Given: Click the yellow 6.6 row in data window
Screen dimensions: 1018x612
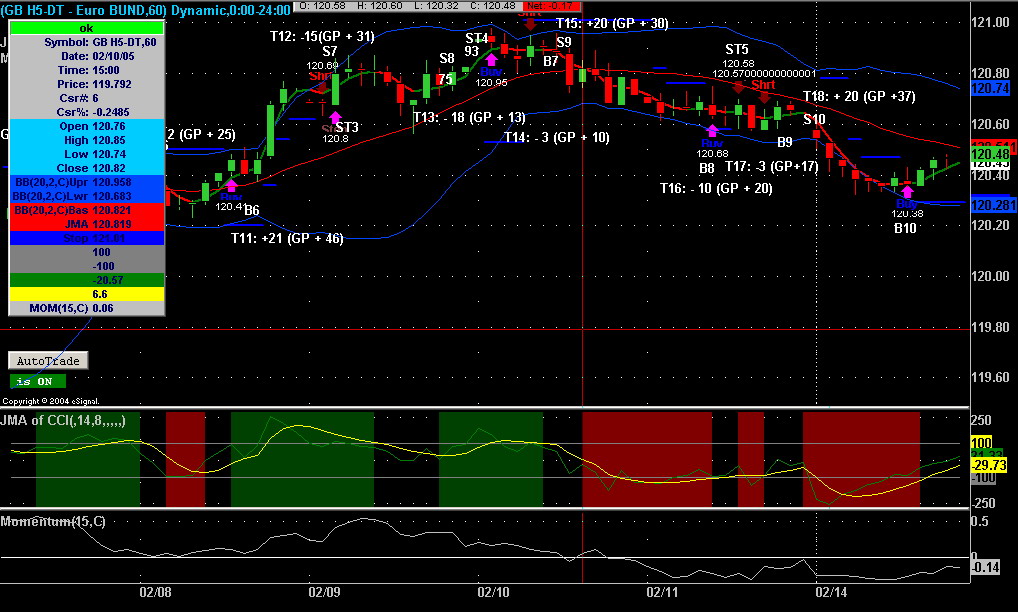Looking at the screenshot, I should point(86,294).
